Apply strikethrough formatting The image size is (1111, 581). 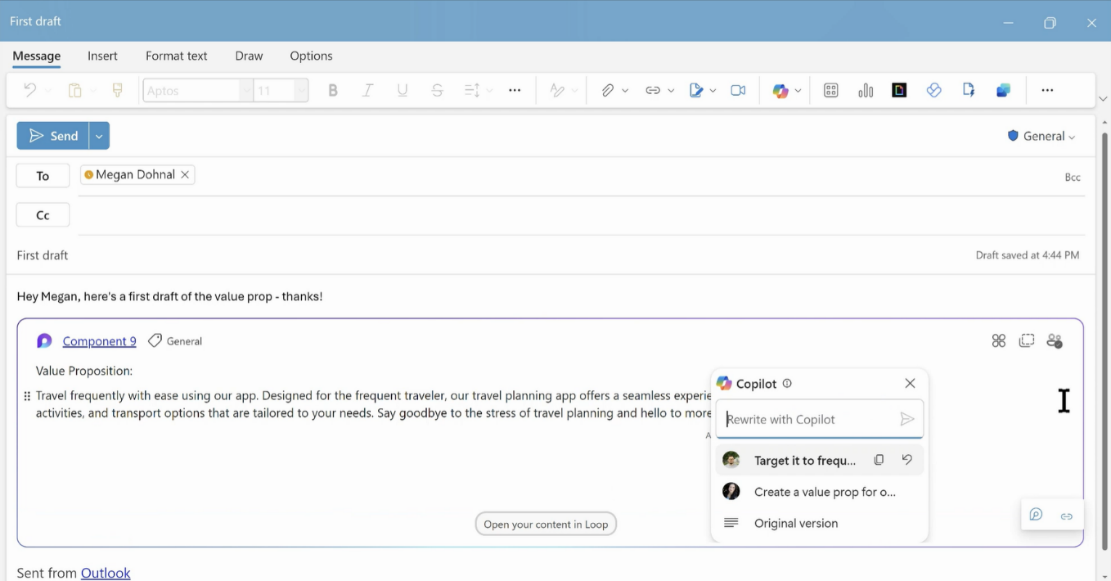(x=437, y=90)
